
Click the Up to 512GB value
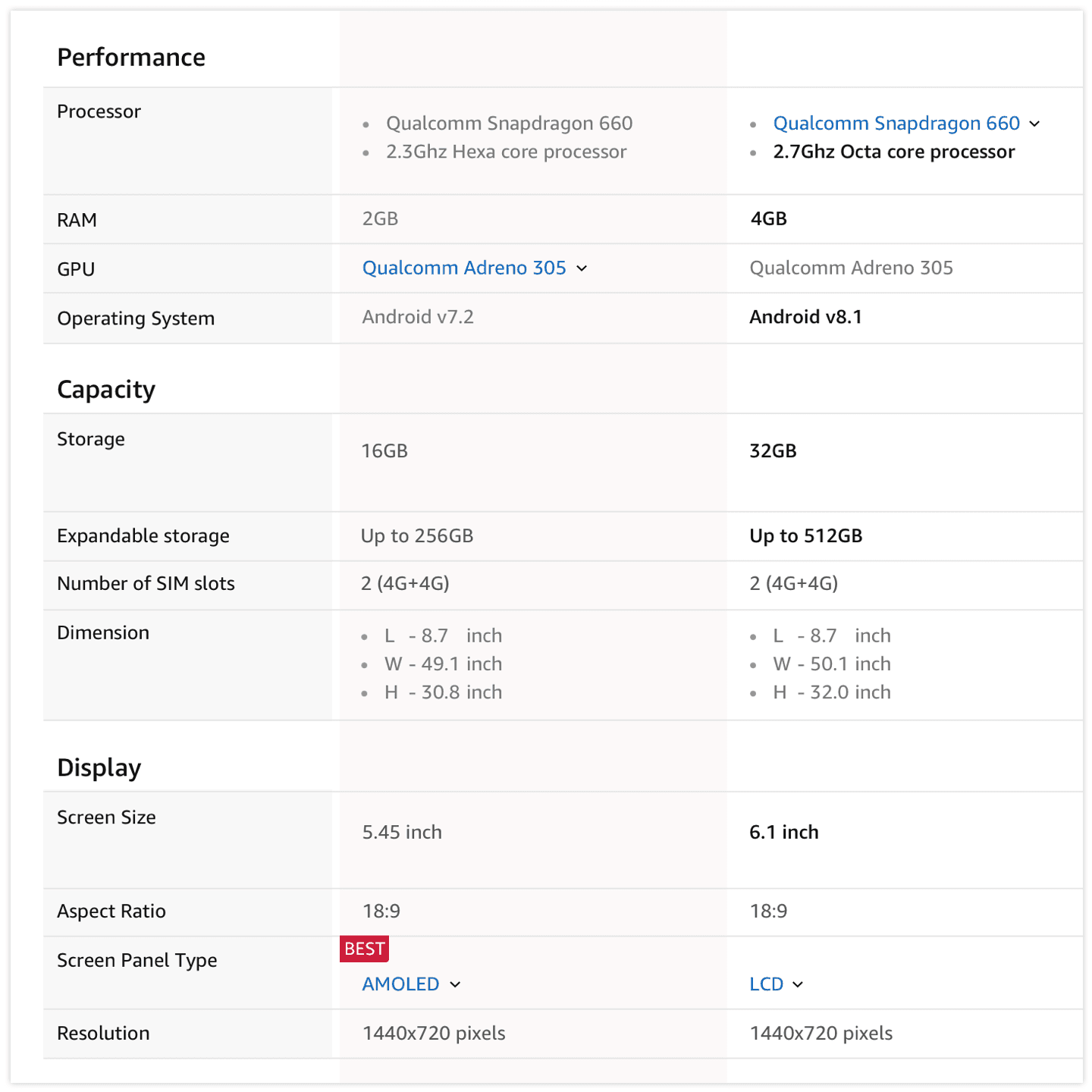point(806,536)
